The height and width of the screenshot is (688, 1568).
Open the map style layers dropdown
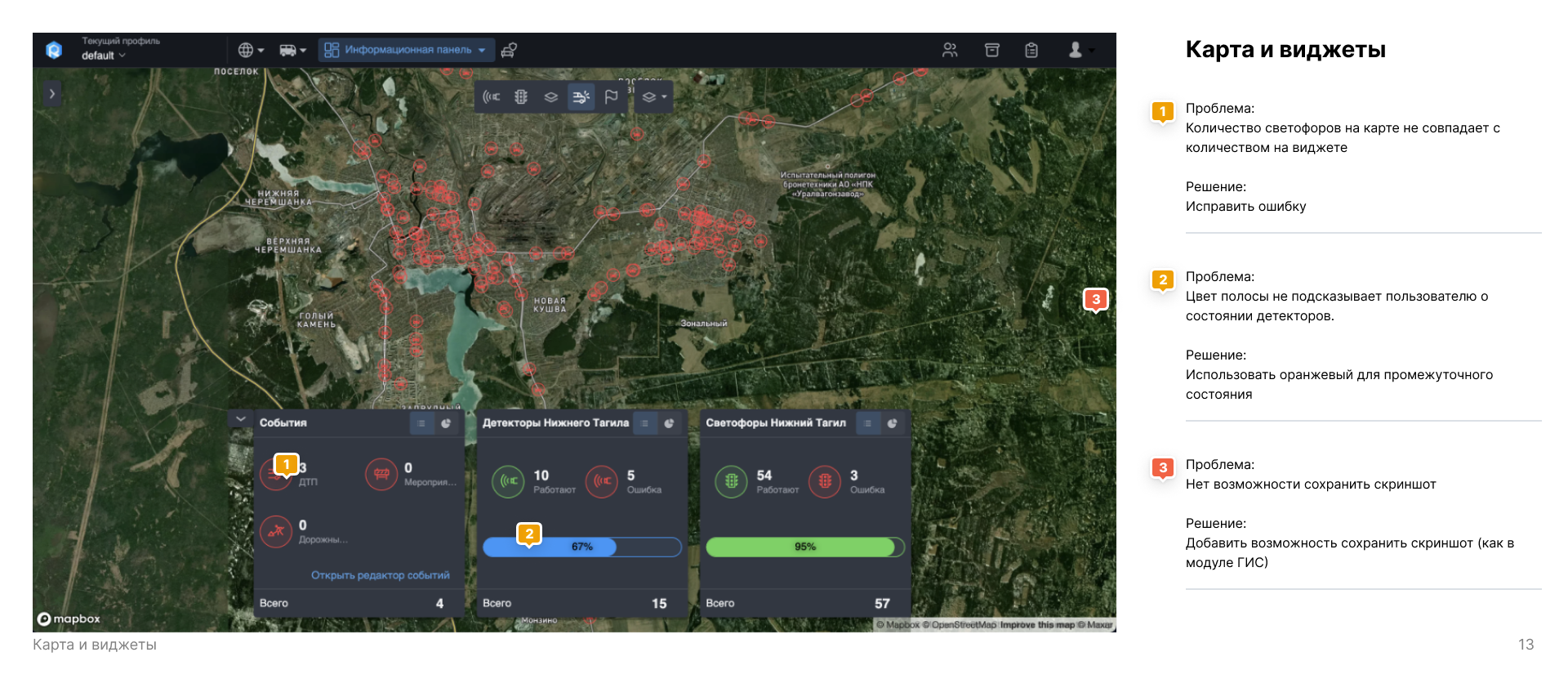coord(653,96)
